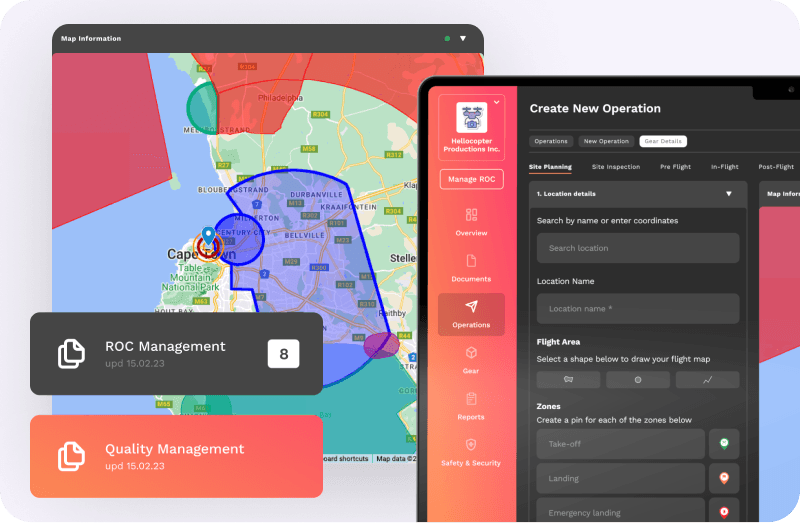Open Overview in the sidebar

click(471, 222)
